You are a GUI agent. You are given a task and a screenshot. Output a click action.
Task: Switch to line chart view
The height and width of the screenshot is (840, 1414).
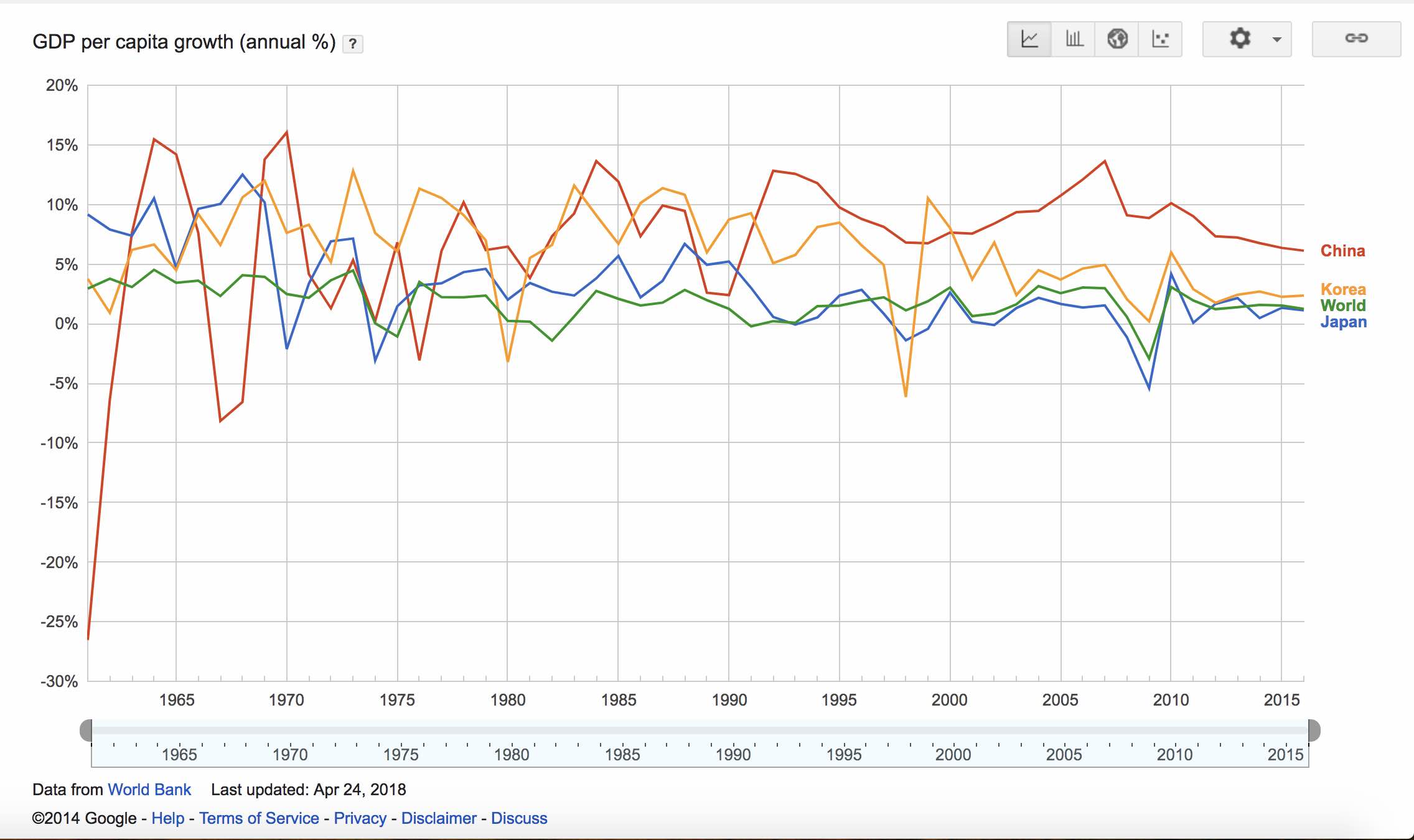tap(1029, 39)
